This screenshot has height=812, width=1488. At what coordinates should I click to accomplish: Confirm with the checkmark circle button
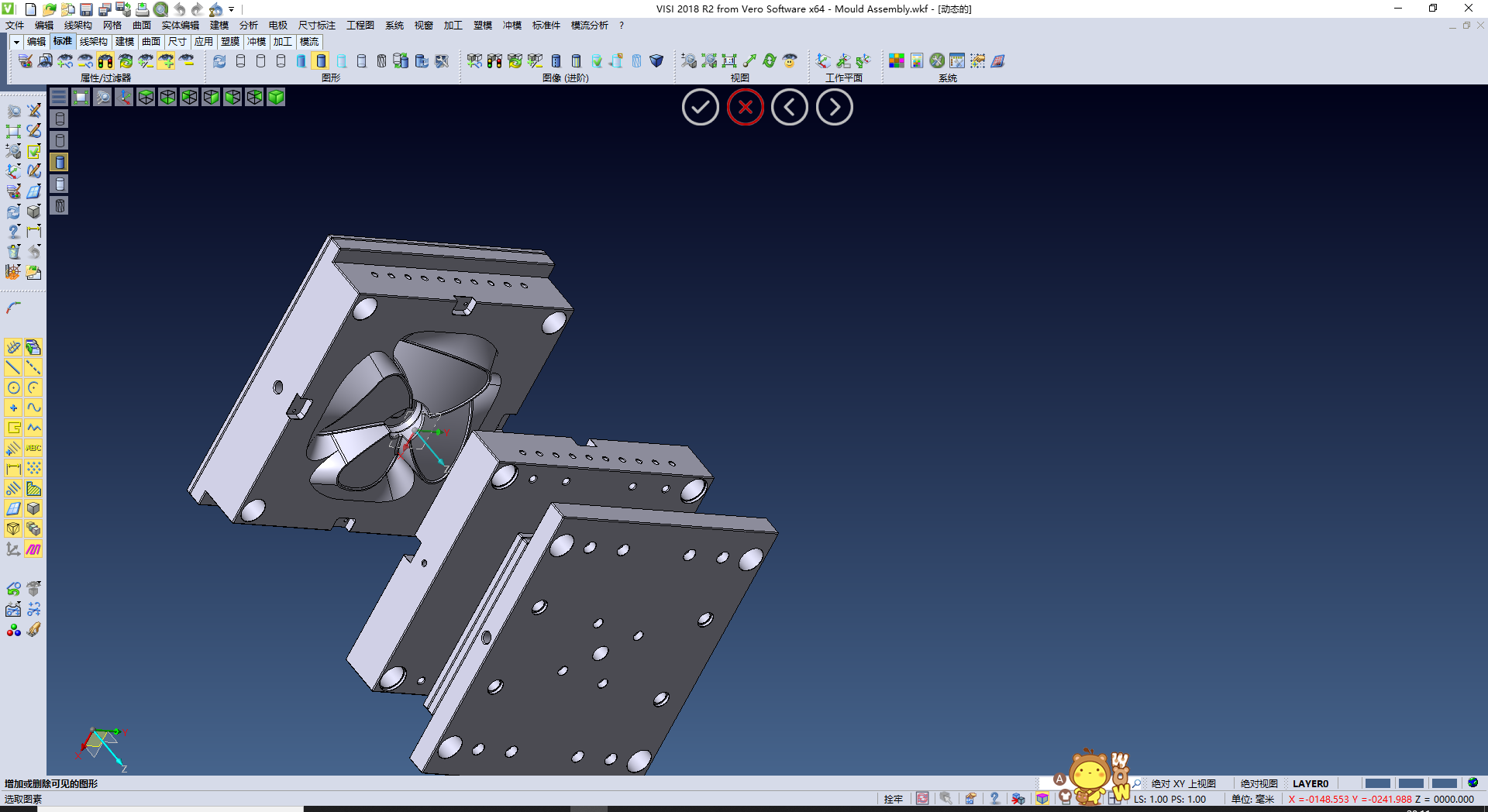pos(700,108)
